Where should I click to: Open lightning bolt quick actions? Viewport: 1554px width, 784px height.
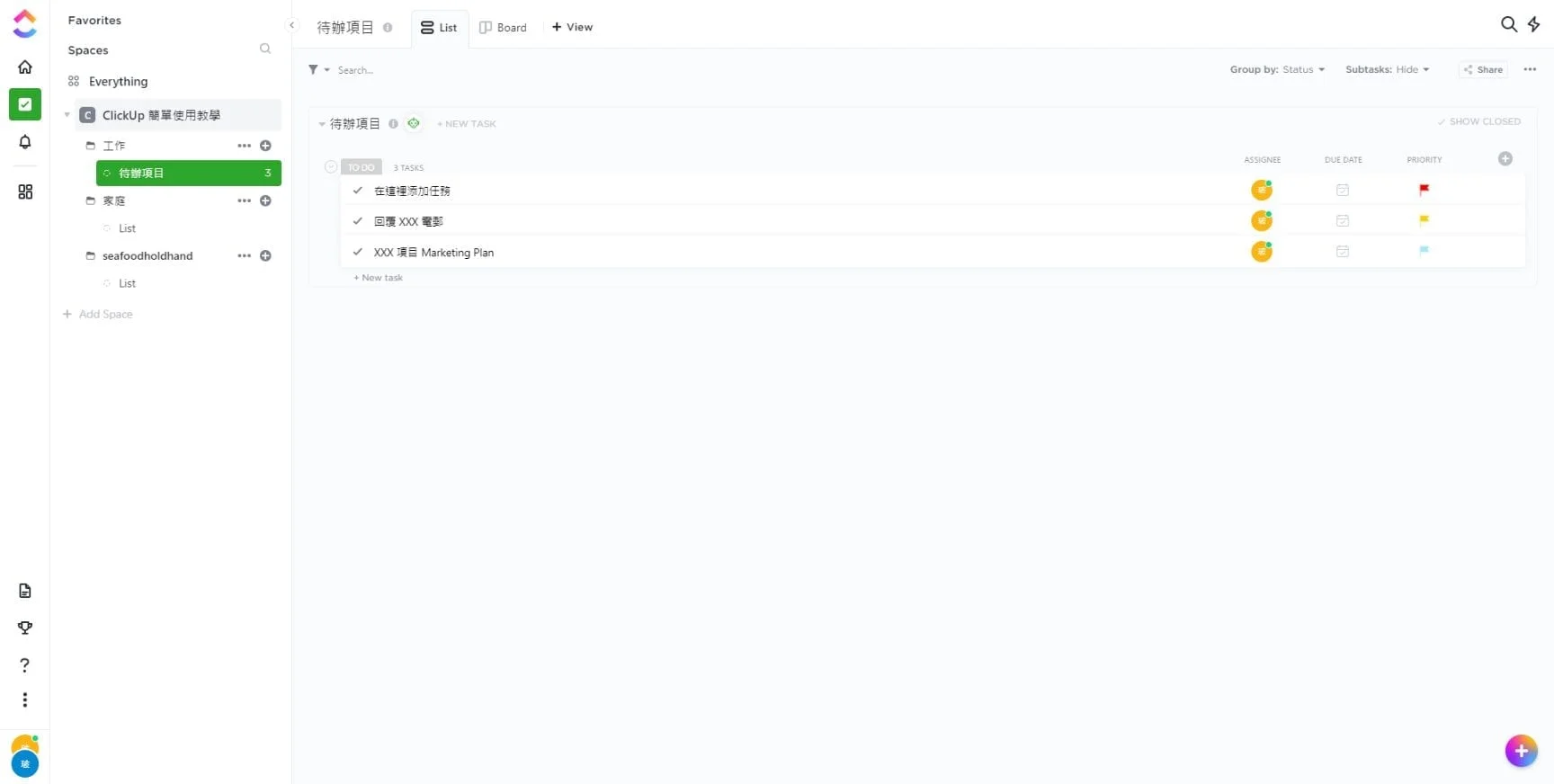pos(1534,24)
